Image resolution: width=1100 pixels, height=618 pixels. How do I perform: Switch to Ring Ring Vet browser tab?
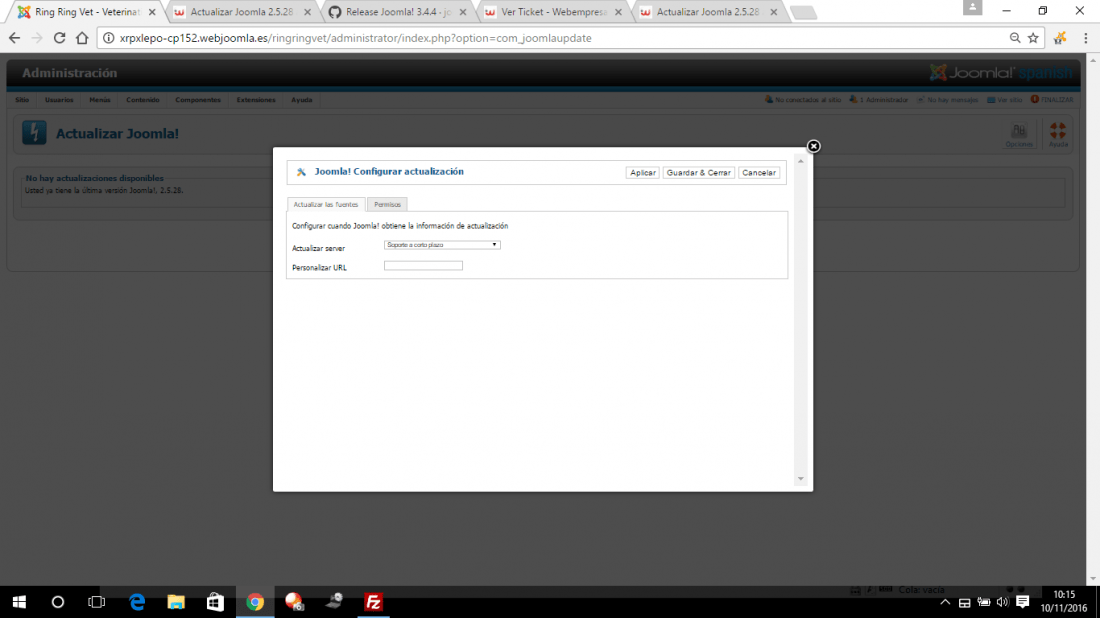click(x=87, y=12)
